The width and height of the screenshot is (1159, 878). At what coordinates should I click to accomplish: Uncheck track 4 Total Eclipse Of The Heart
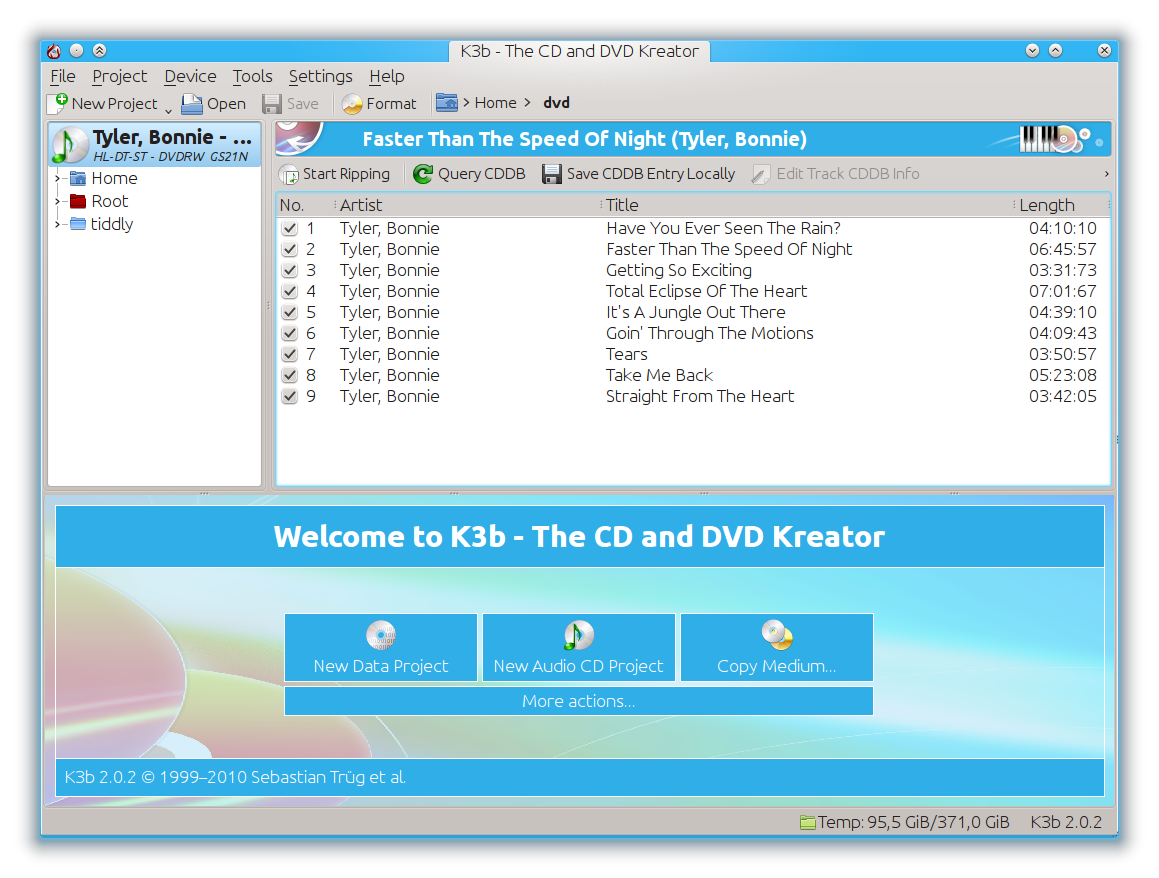coord(290,291)
